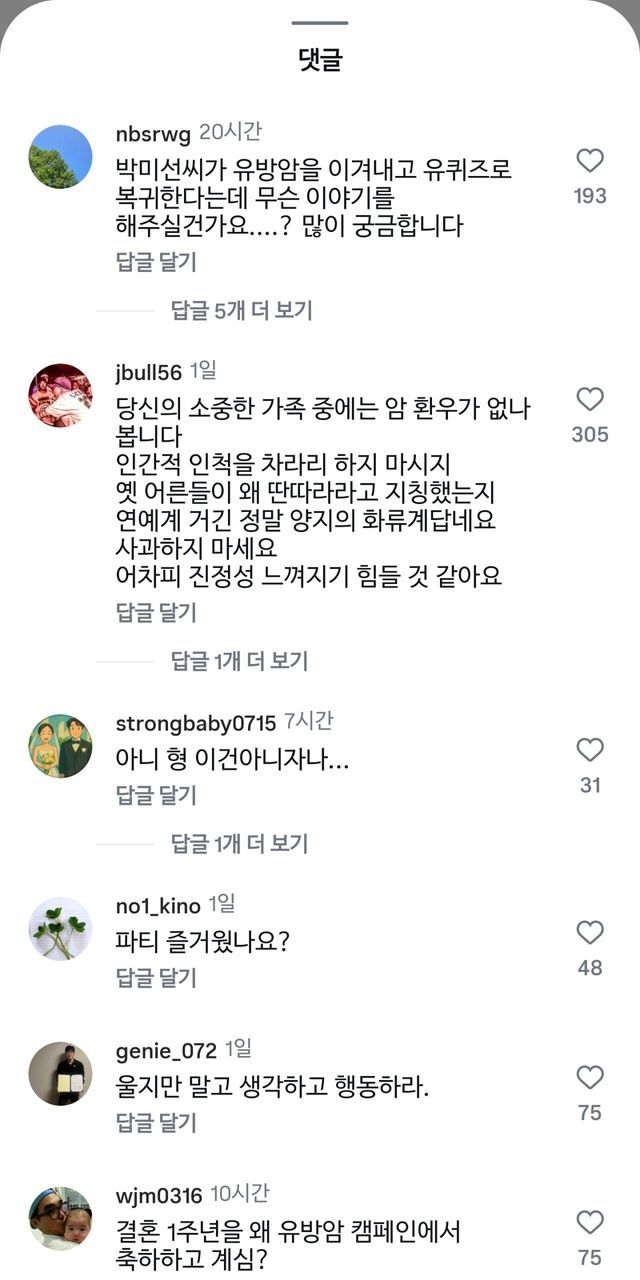Expand 5 more replies under nbsrwg
This screenshot has width=640, height=1280.
[241, 311]
